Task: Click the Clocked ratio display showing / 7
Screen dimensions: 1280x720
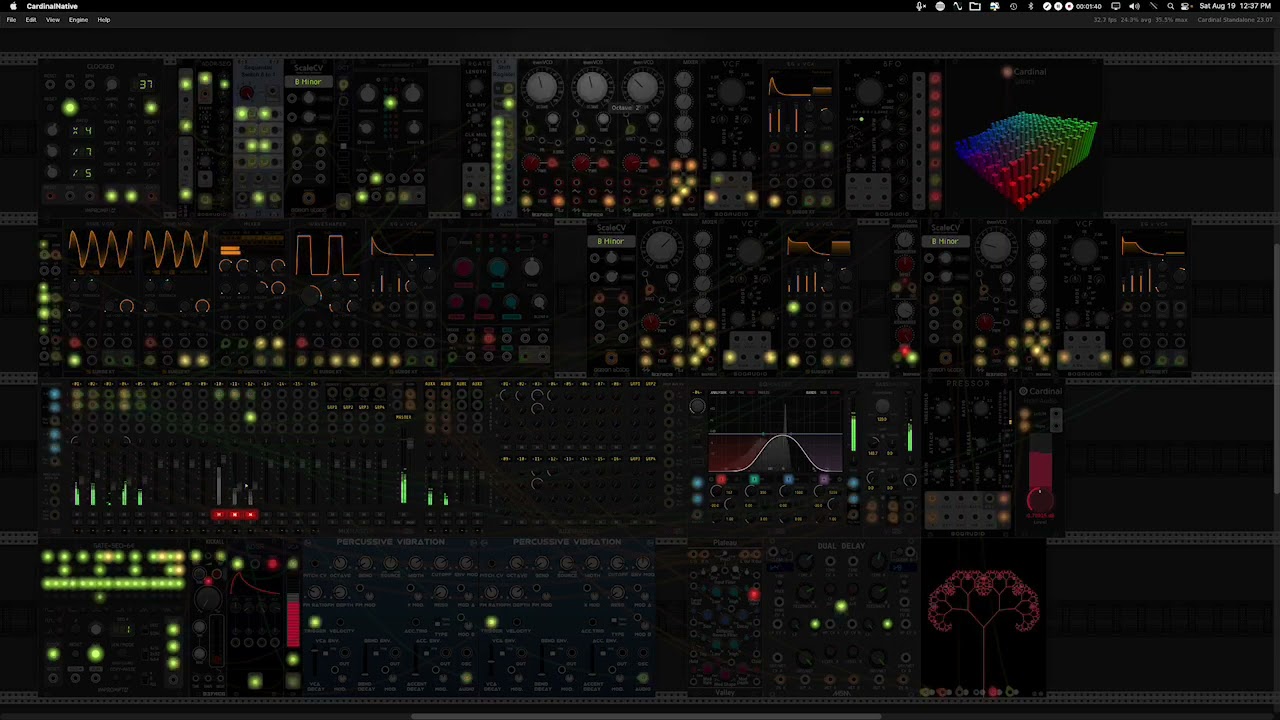Action: click(x=81, y=151)
